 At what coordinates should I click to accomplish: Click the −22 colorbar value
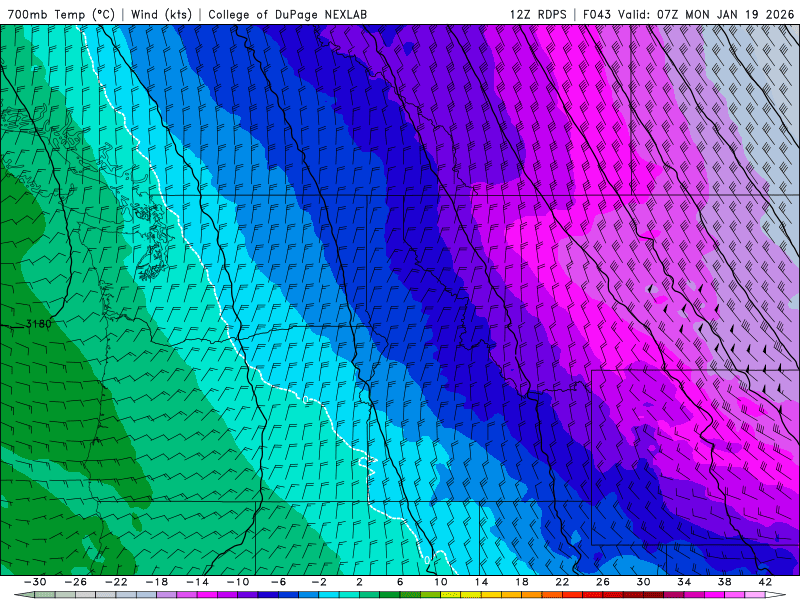(x=116, y=582)
